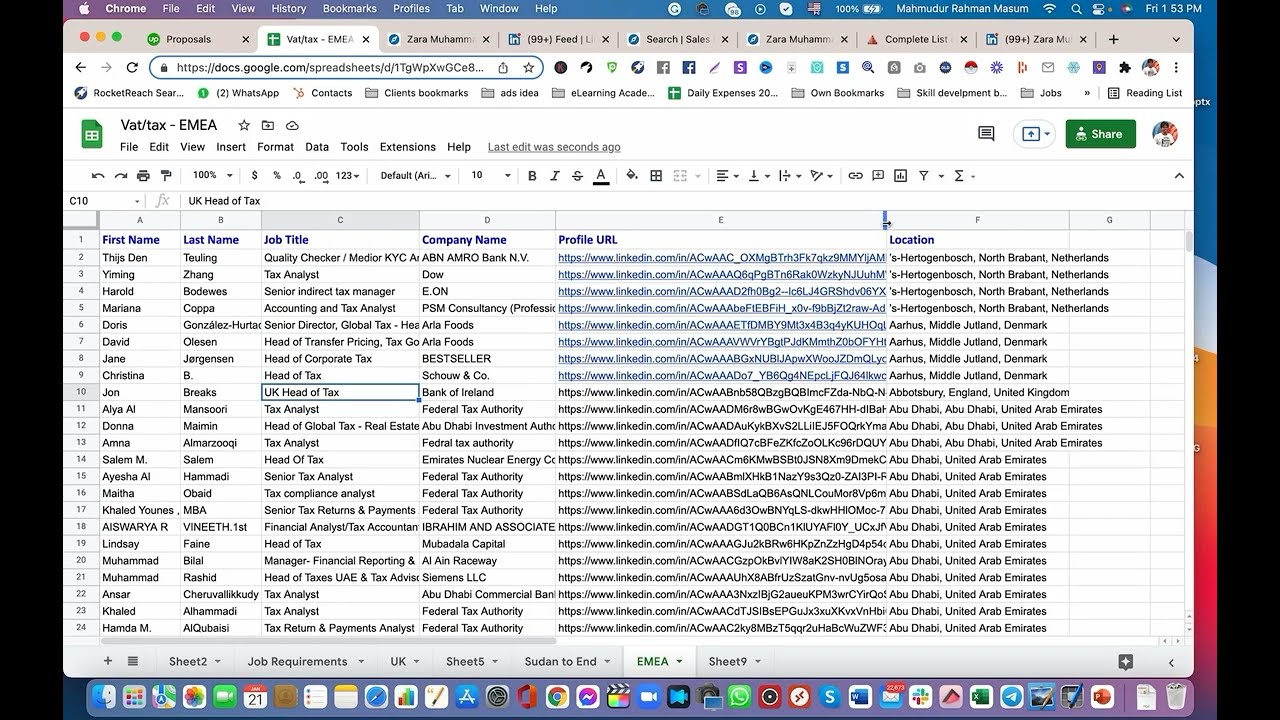Switch to the Job Requirements sheet tab
The height and width of the screenshot is (720, 1280).
click(x=298, y=661)
